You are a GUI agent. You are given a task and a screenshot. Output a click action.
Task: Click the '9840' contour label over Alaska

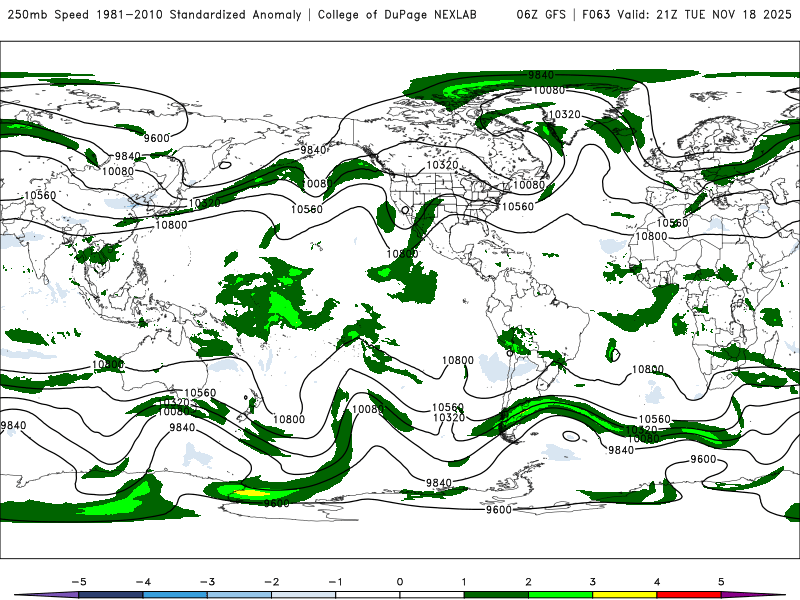313,150
